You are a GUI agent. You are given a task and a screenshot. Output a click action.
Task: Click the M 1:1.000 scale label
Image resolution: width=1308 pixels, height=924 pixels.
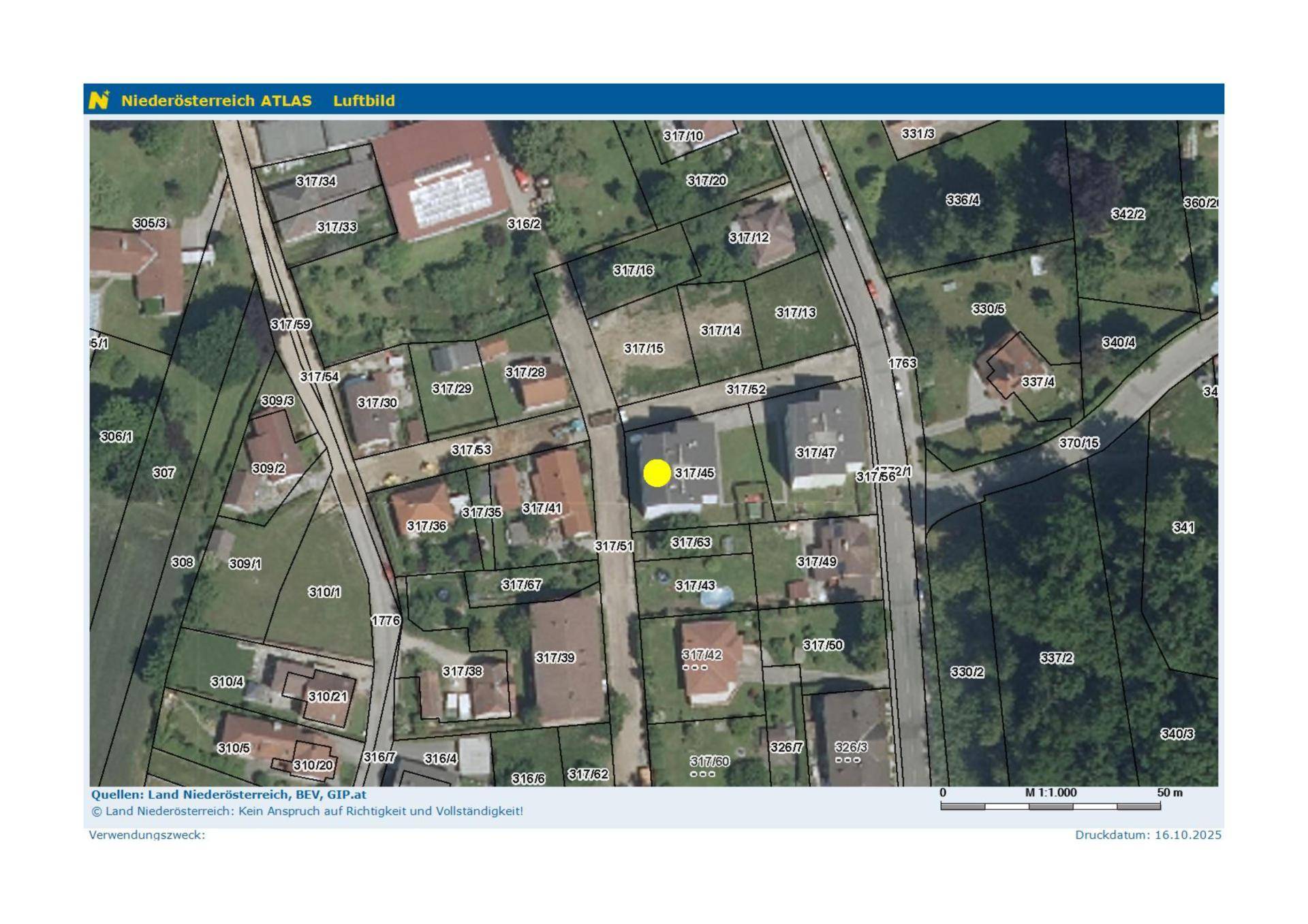1050,793
